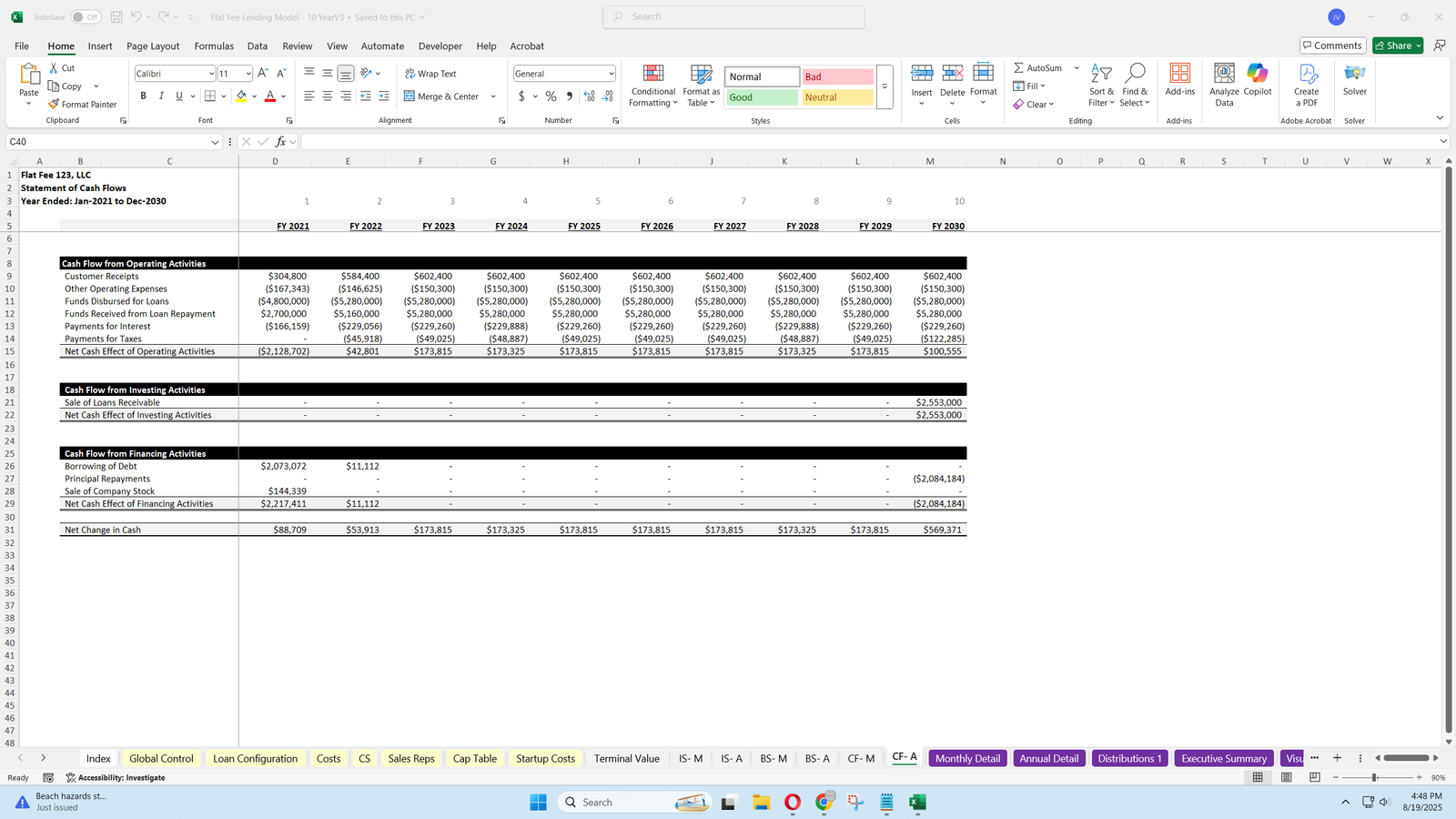Click Create a PDF icon

(x=1306, y=75)
